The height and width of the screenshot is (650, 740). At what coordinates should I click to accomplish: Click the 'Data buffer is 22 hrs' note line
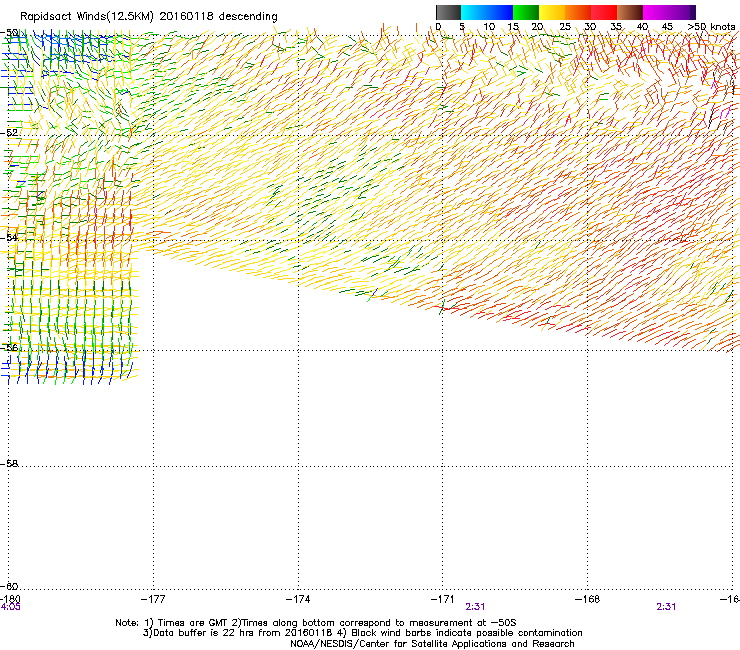point(362,633)
